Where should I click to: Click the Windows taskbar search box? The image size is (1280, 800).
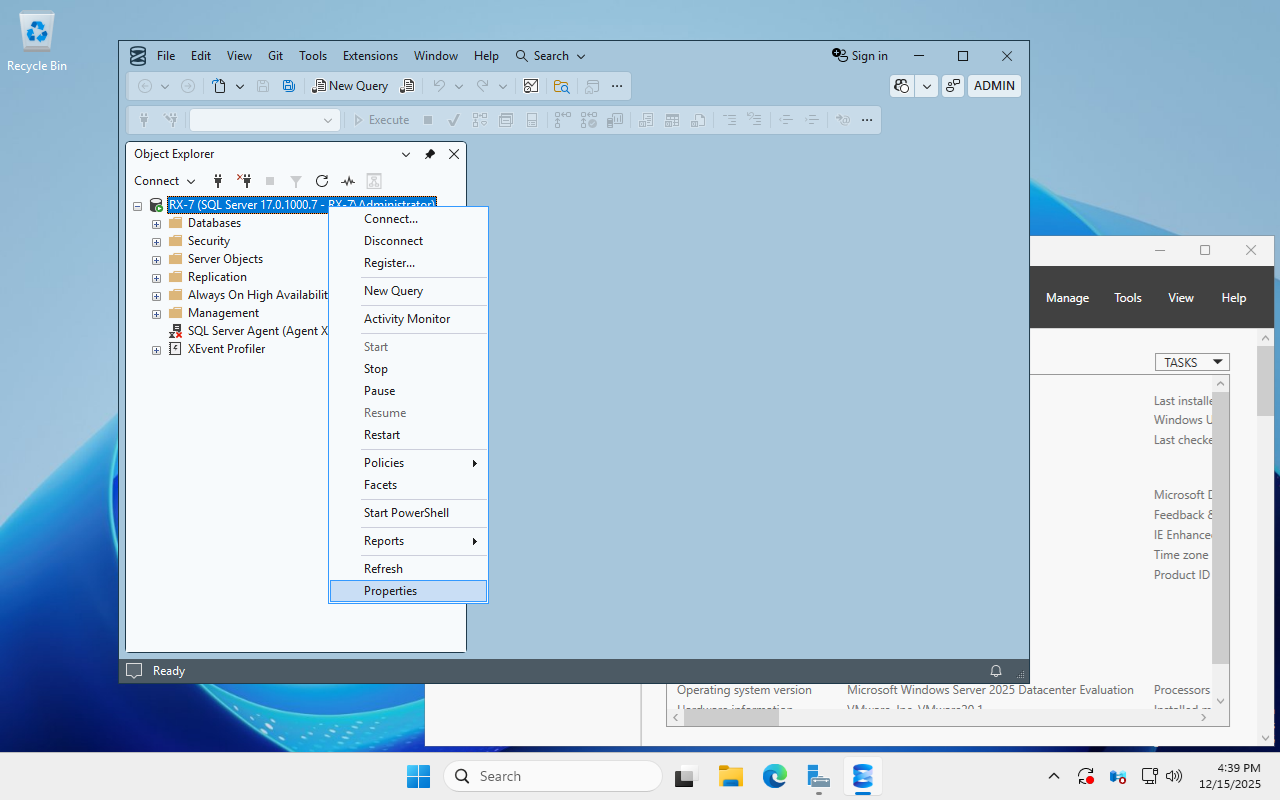pyautogui.click(x=553, y=776)
